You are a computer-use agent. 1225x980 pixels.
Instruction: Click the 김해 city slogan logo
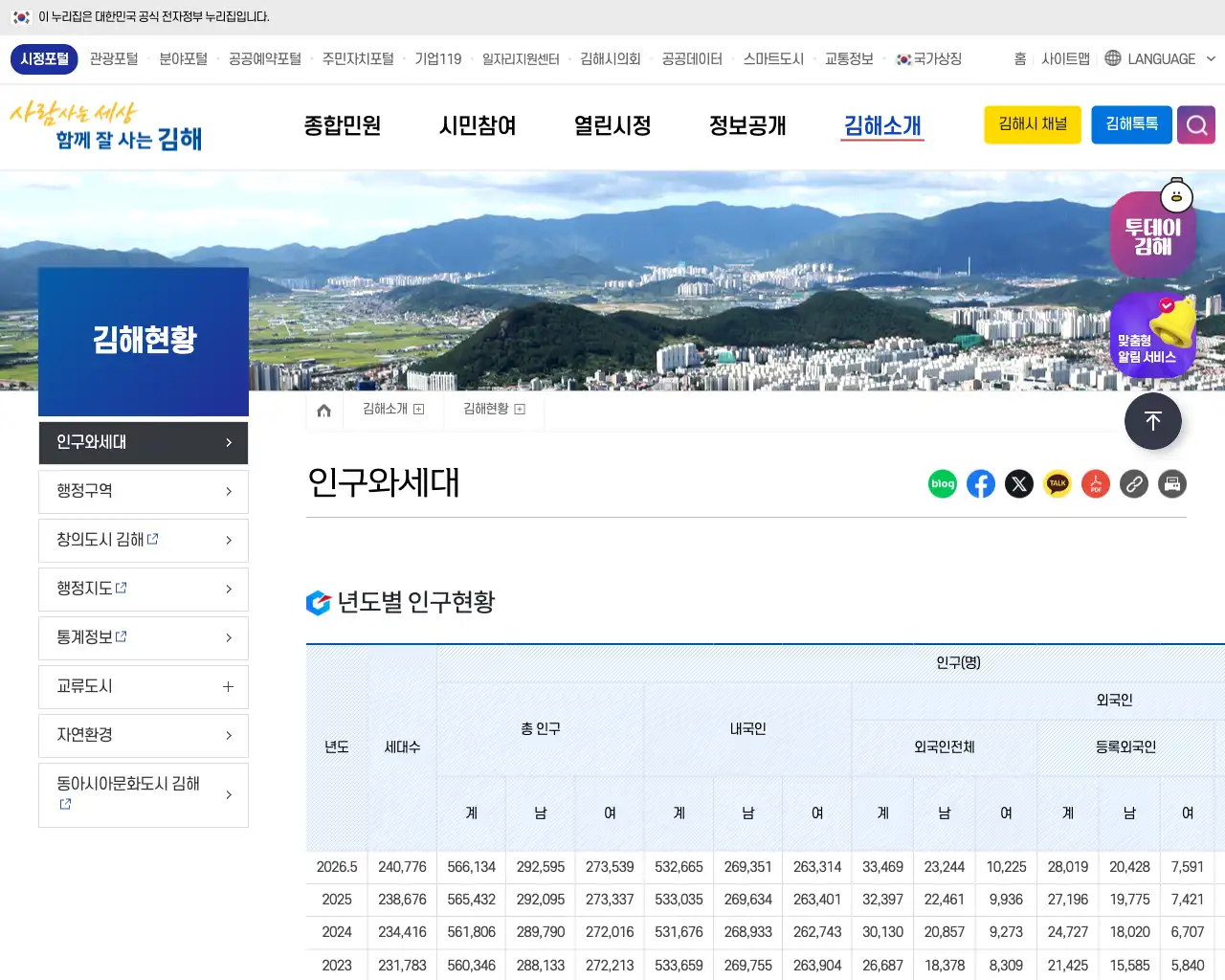coord(105,127)
